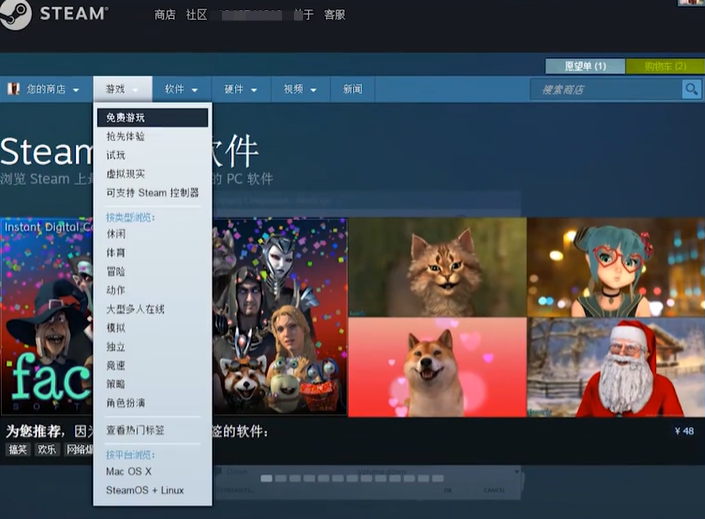
Task: Click the search magnifier icon
Action: [691, 89]
